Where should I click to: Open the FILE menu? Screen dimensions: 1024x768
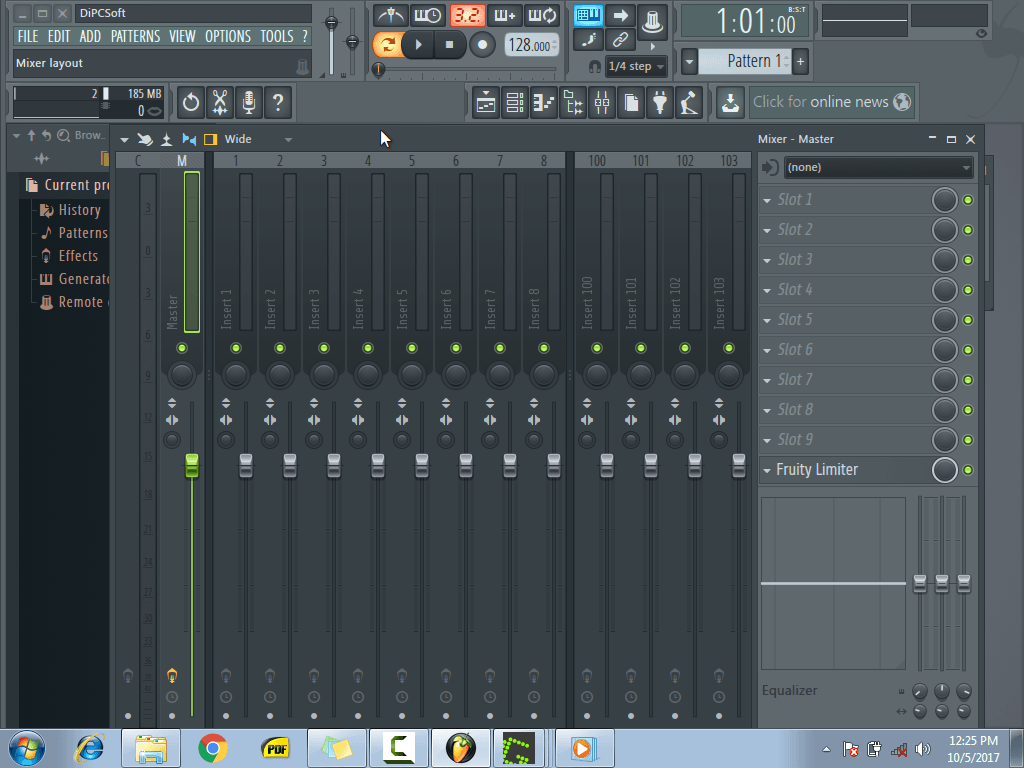(x=28, y=37)
